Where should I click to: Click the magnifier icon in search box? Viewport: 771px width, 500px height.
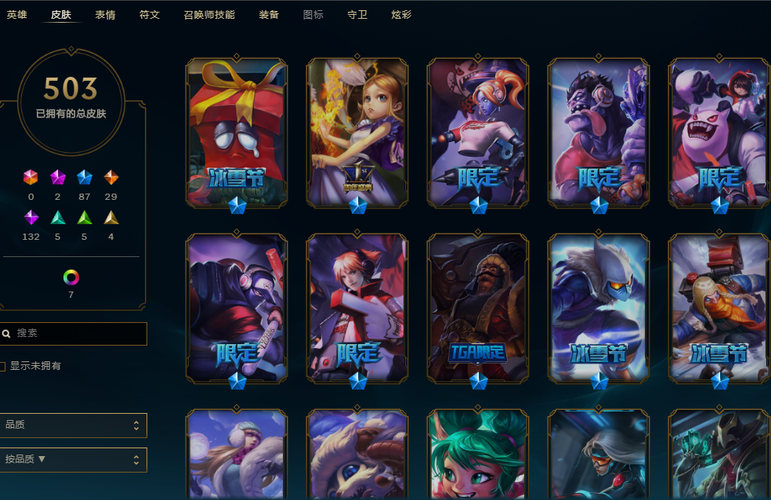point(6,334)
